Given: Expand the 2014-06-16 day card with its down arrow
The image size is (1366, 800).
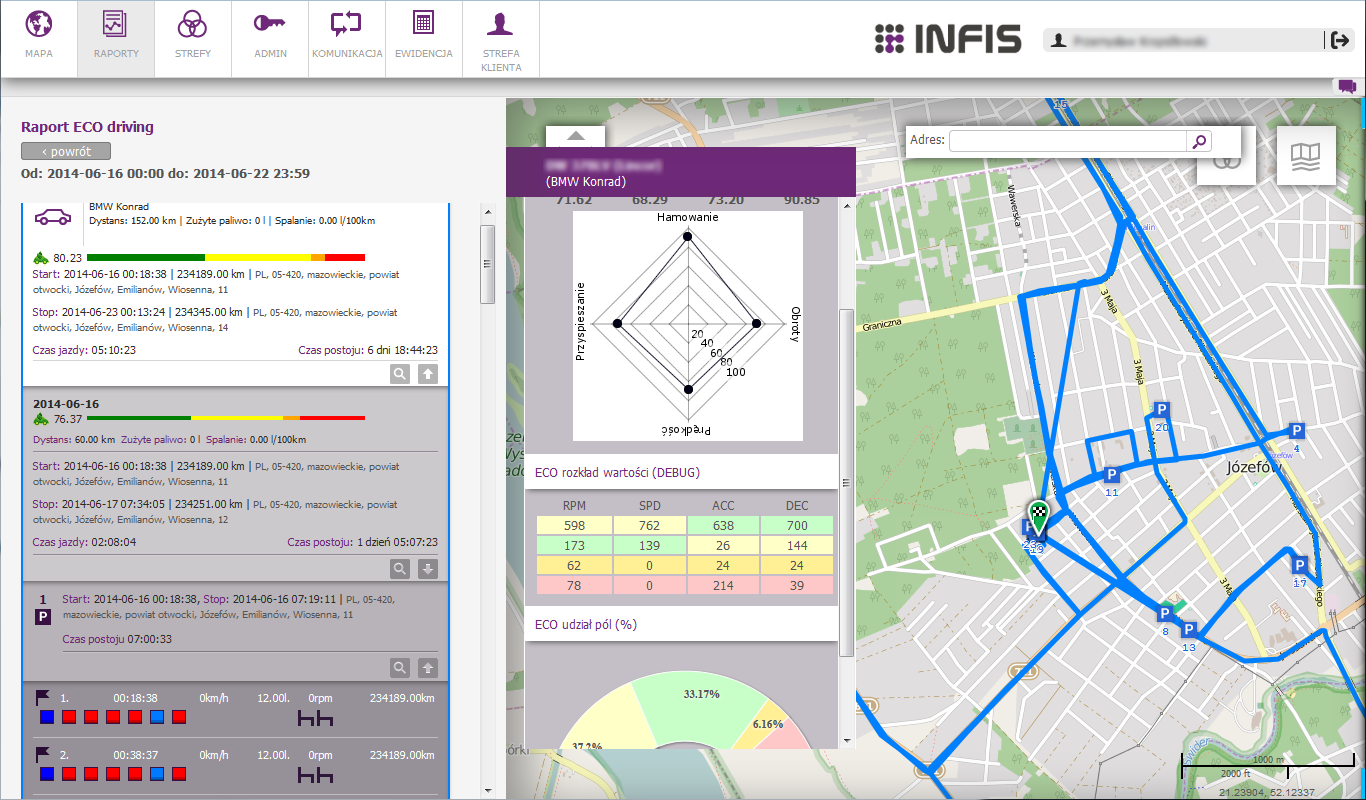Looking at the screenshot, I should tap(427, 568).
